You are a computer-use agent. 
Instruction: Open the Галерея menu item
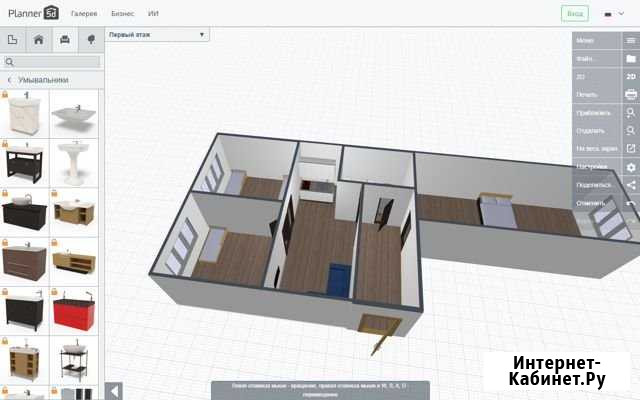click(x=84, y=14)
